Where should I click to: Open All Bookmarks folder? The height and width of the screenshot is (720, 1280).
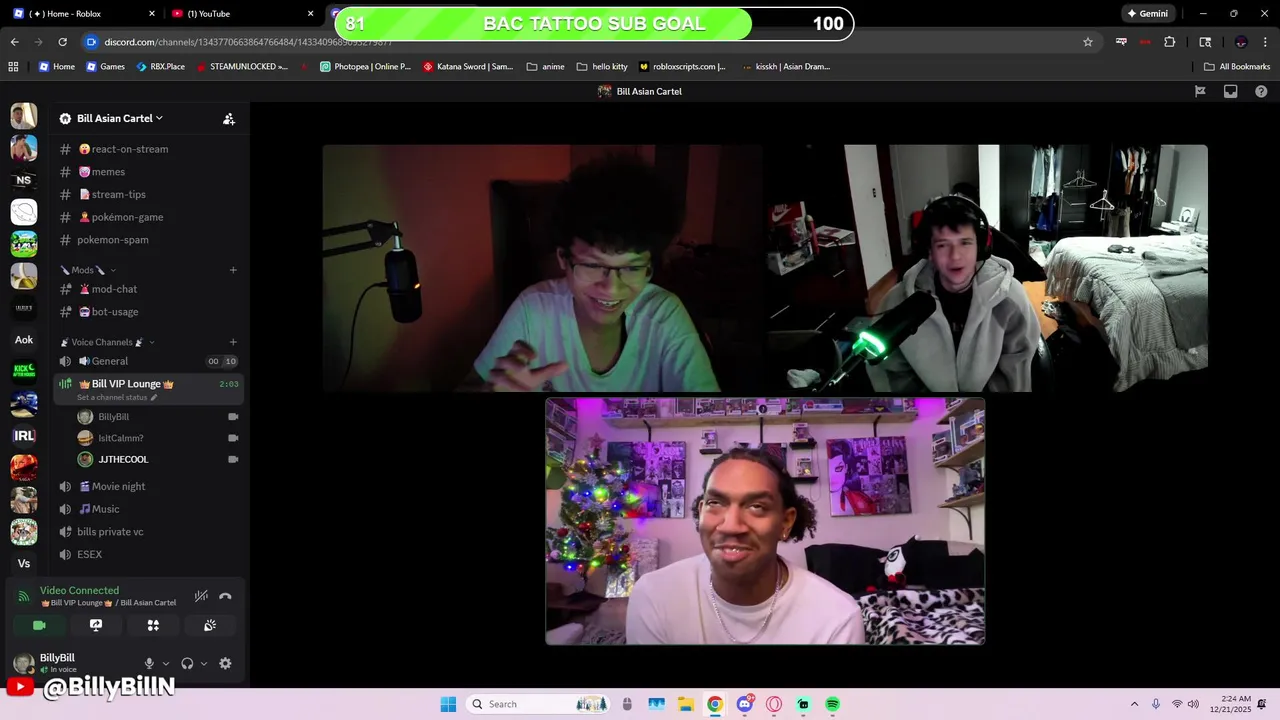(x=1237, y=67)
